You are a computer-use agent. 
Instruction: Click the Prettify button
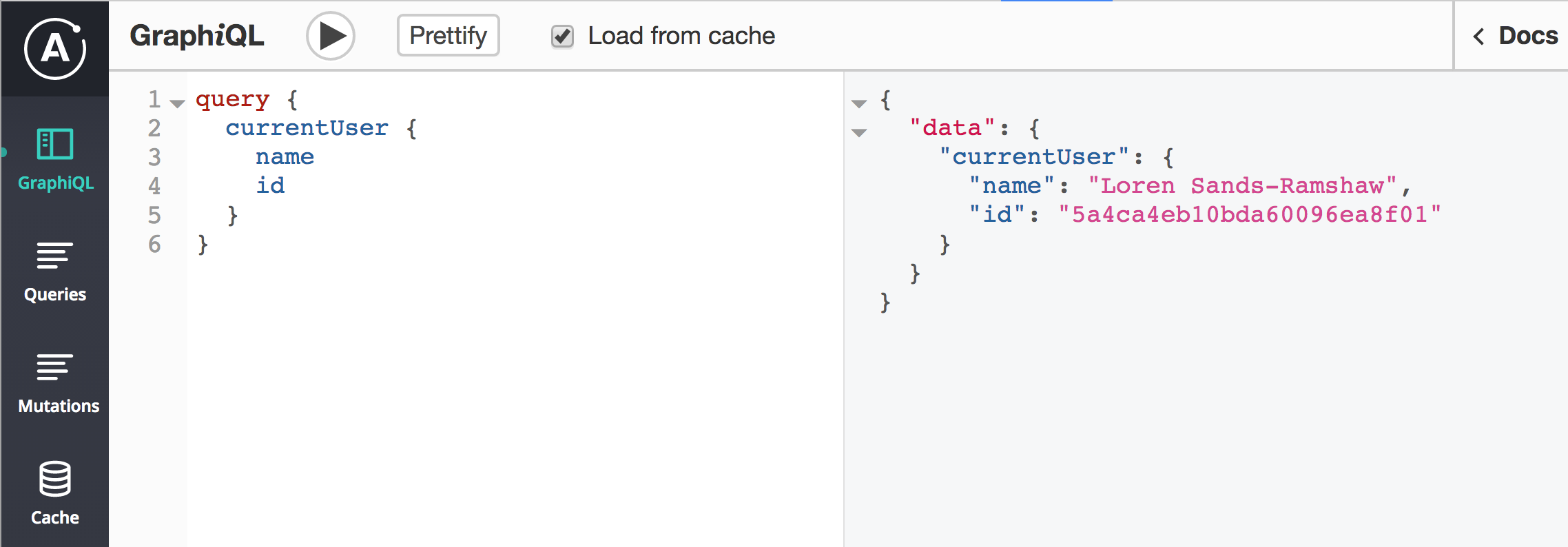[448, 35]
